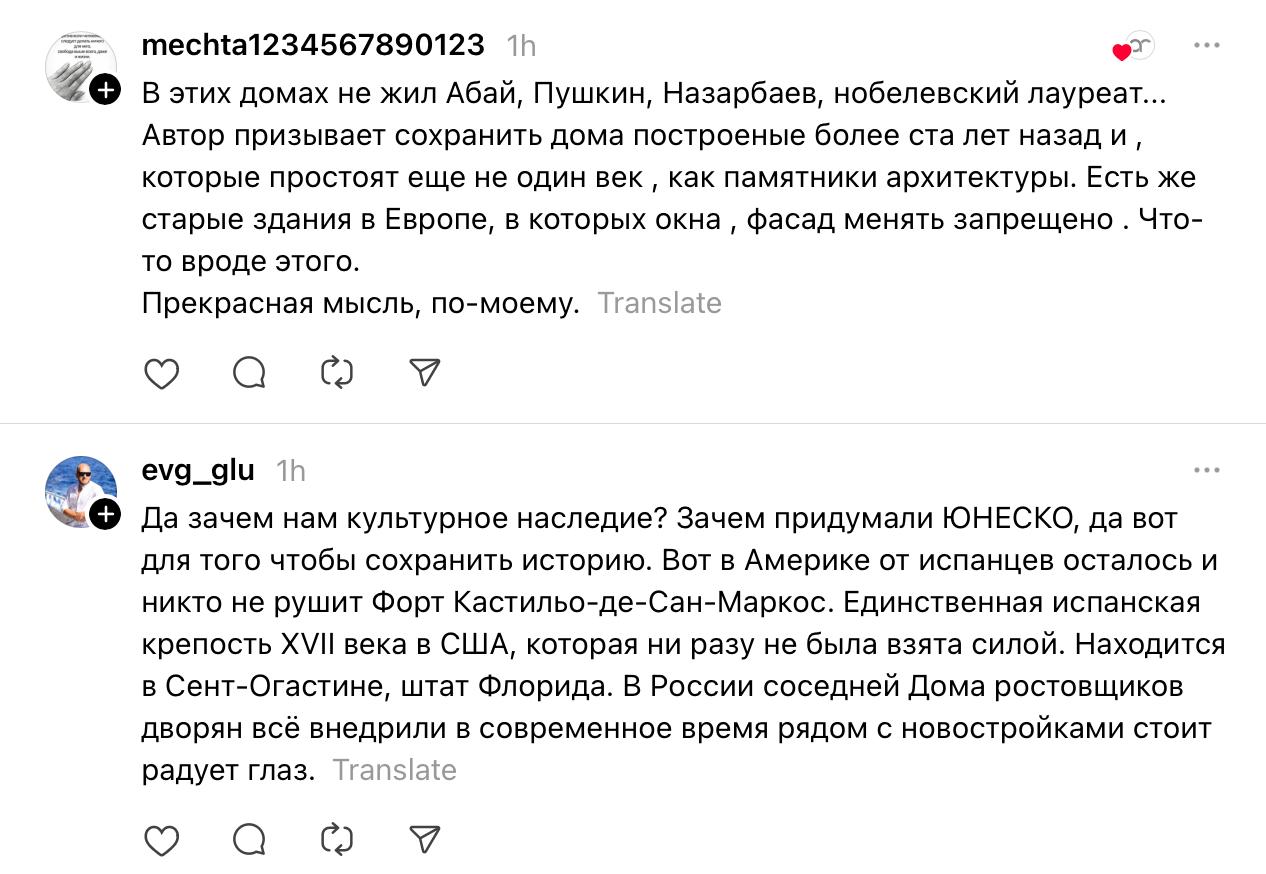
Task: View evg_glu's profile picture
Action: 80,491
